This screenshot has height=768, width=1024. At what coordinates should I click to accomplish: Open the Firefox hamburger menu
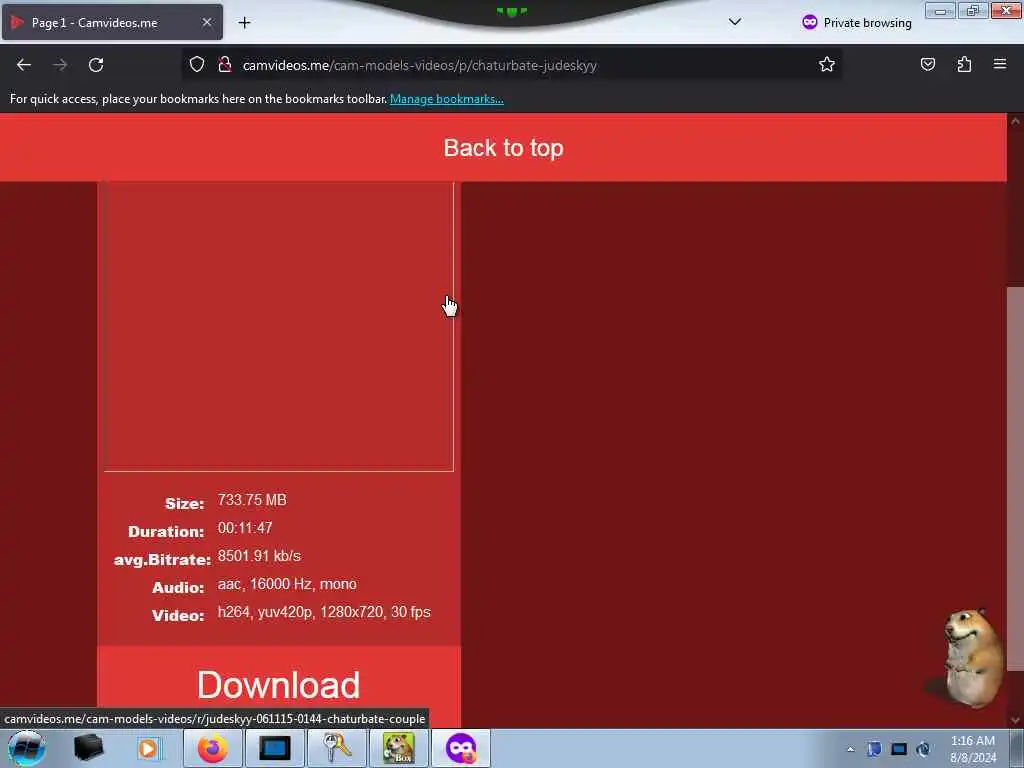pos(1000,65)
